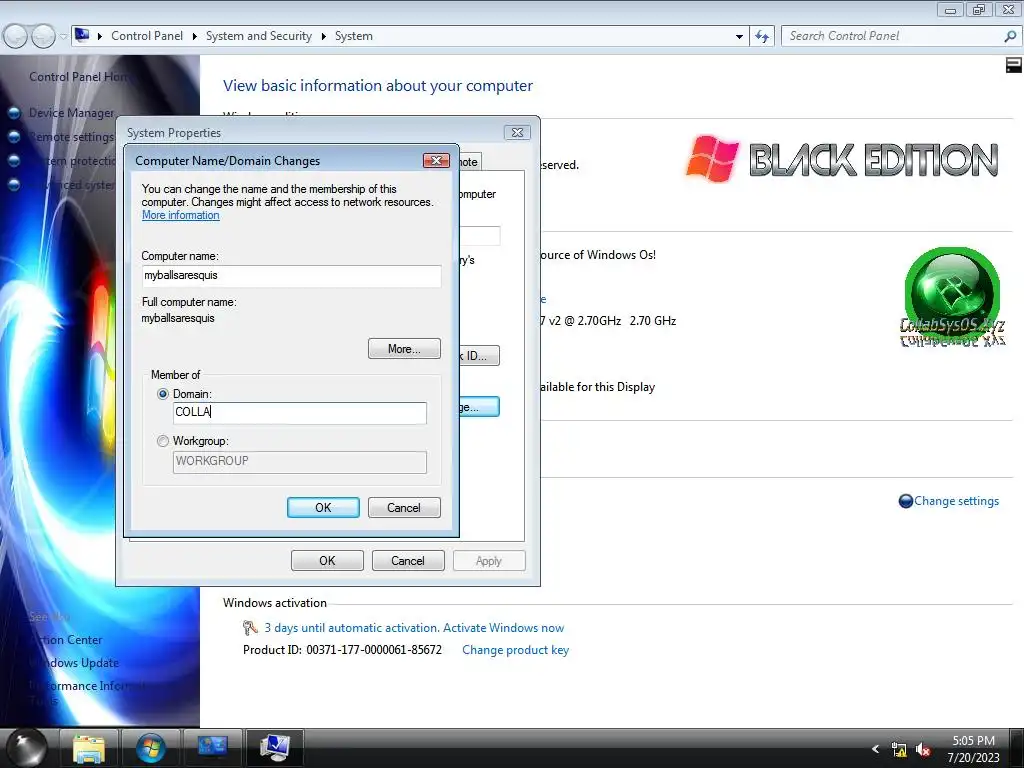
Task: Select the Workgroup radio button
Action: (163, 441)
